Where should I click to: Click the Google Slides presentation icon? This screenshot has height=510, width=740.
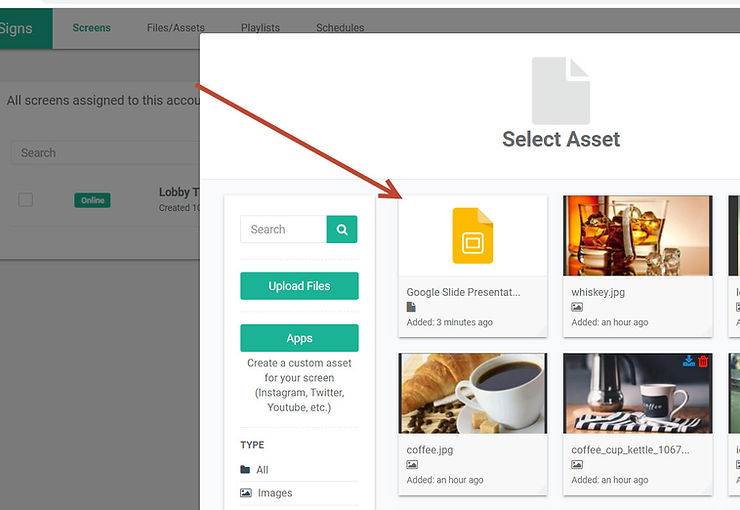point(473,236)
